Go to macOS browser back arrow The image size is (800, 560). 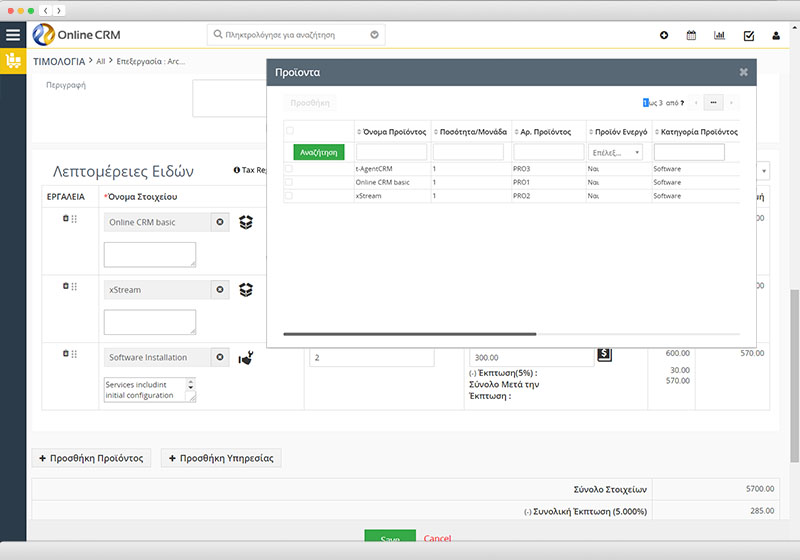pos(45,10)
